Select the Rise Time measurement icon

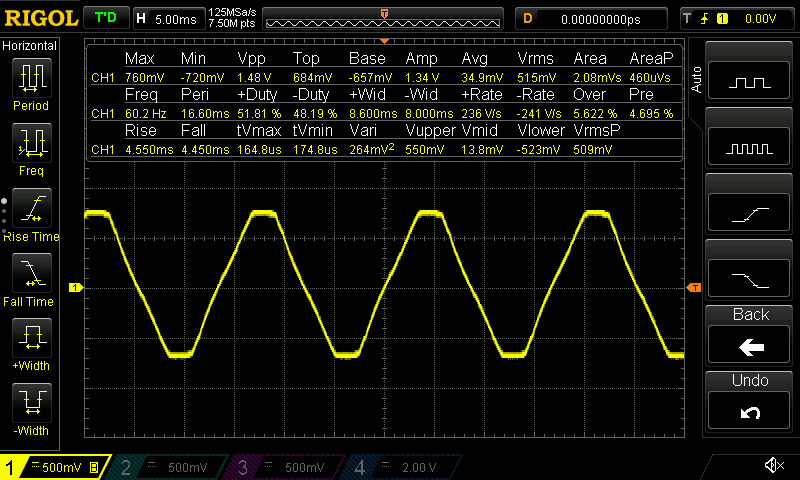[x=31, y=208]
